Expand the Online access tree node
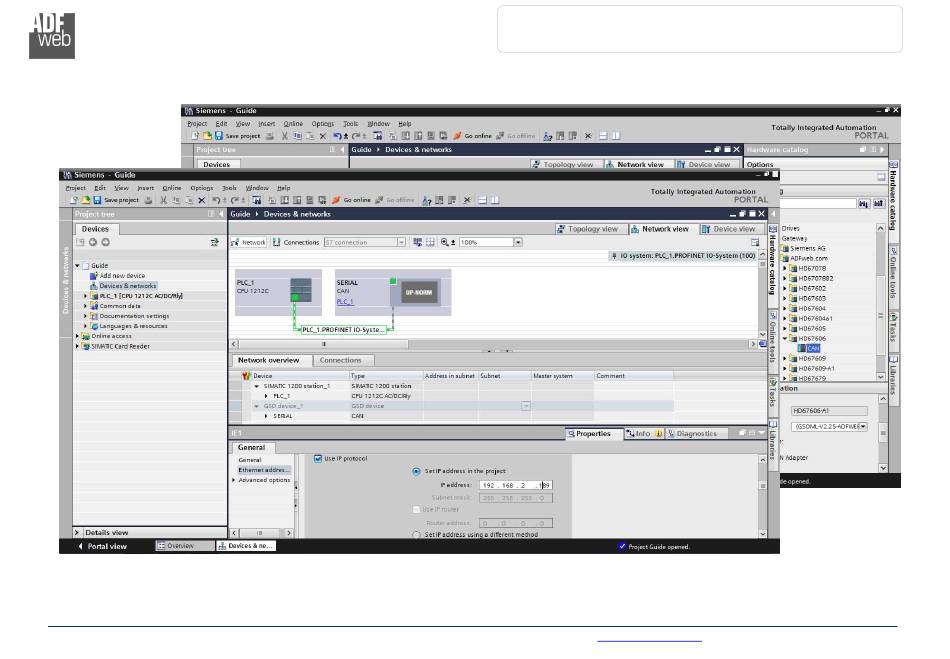Image resolution: width=950 pixels, height=659 pixels. [x=77, y=336]
